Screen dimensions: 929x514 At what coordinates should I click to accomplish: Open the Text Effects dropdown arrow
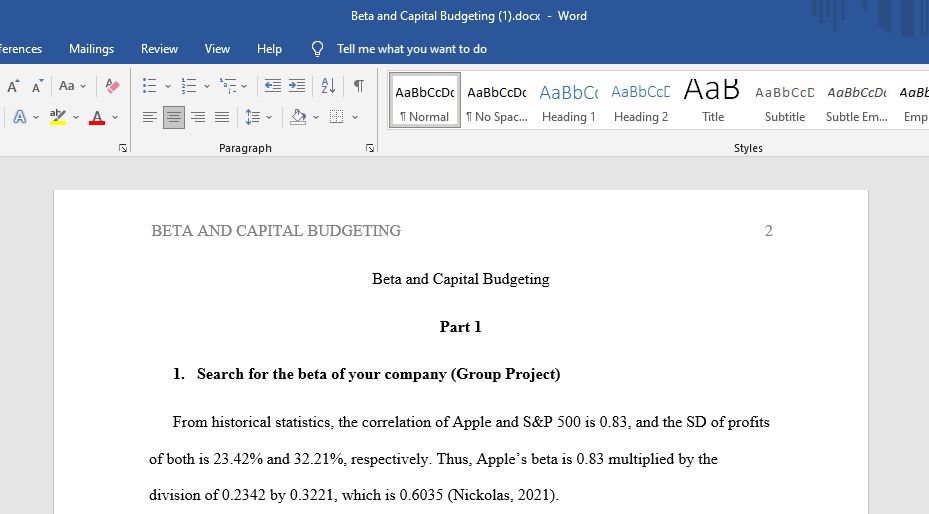point(36,117)
